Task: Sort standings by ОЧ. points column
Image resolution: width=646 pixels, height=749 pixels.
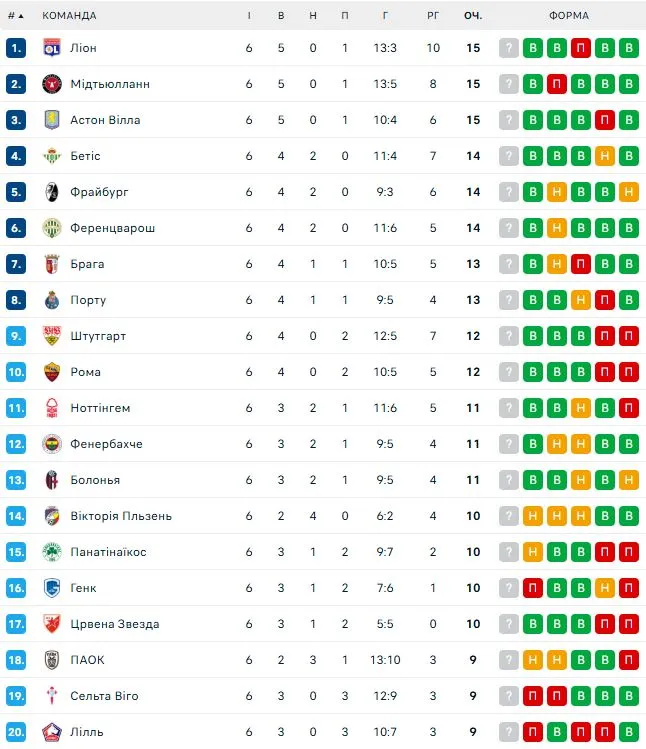Action: click(472, 16)
